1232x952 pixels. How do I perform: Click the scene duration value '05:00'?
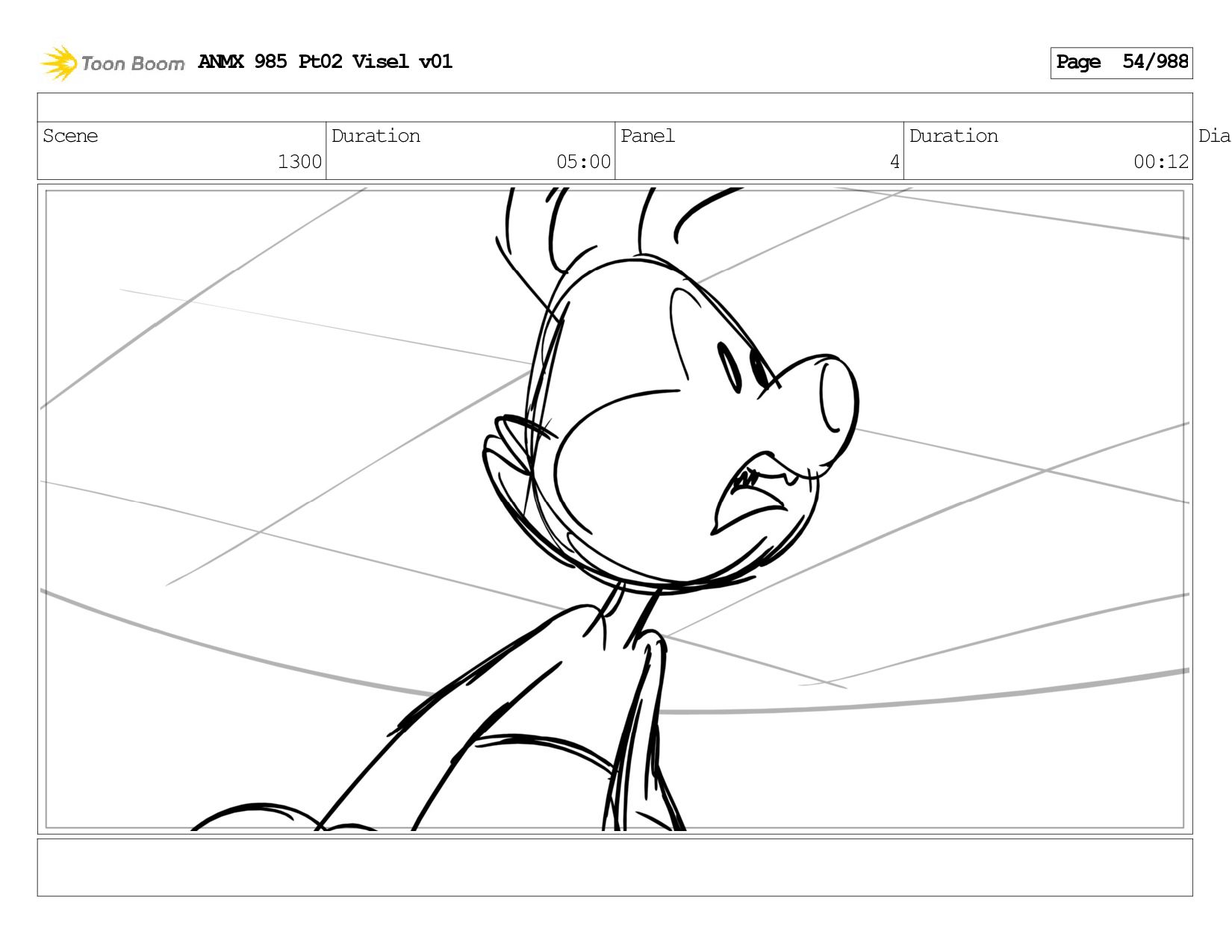[583, 162]
